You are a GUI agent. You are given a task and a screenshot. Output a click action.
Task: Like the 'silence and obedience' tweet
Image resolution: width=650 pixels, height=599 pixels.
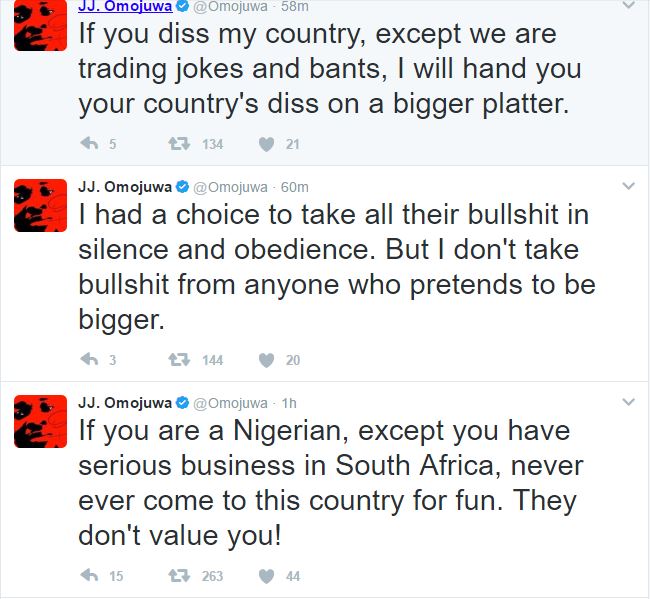266,360
